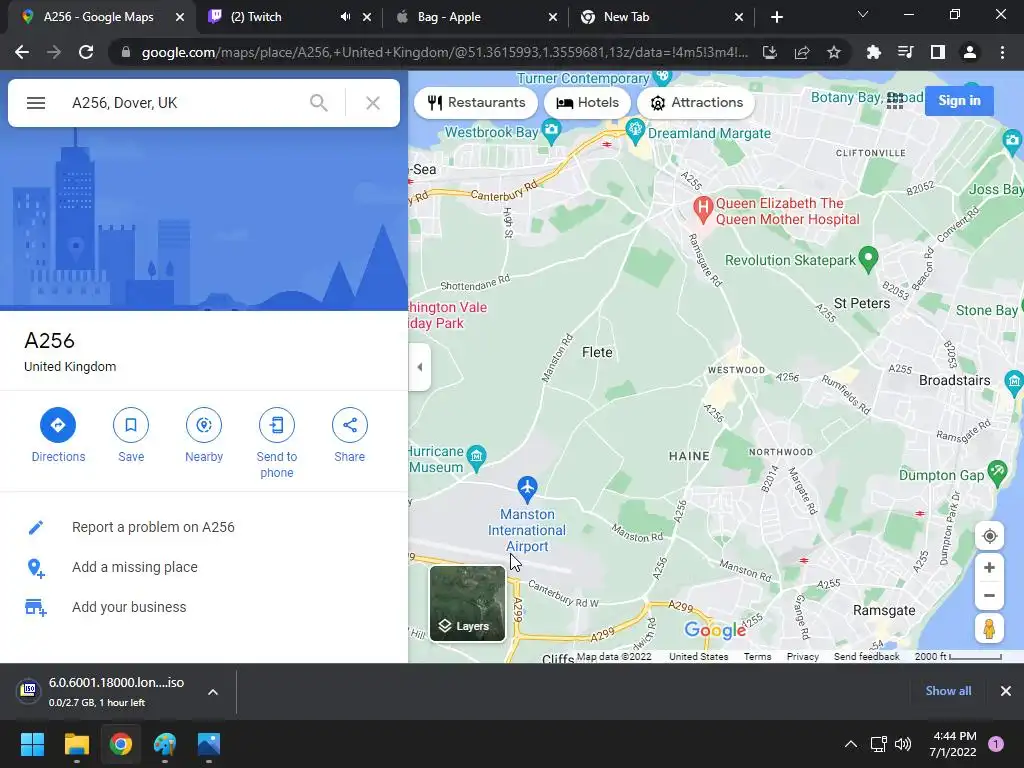
Task: Click the Directions icon button
Action: [58, 425]
